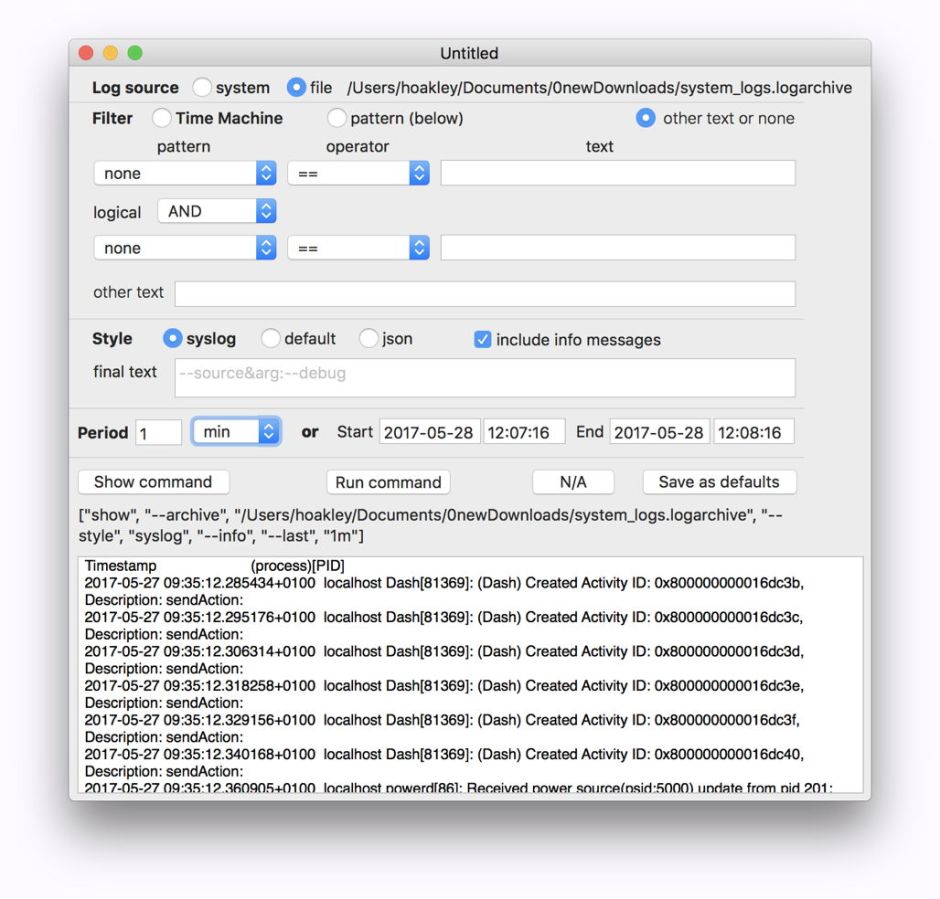Expand the logical AND dropdown

coord(216,211)
